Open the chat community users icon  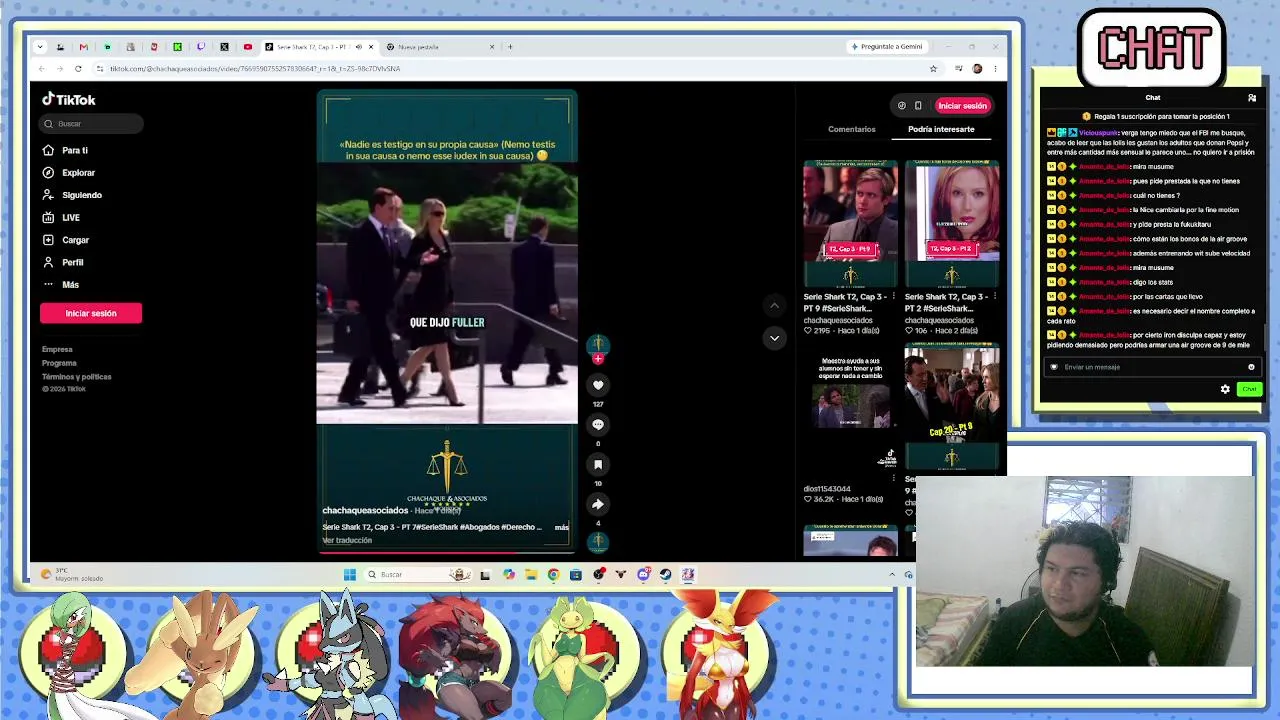coord(1252,98)
